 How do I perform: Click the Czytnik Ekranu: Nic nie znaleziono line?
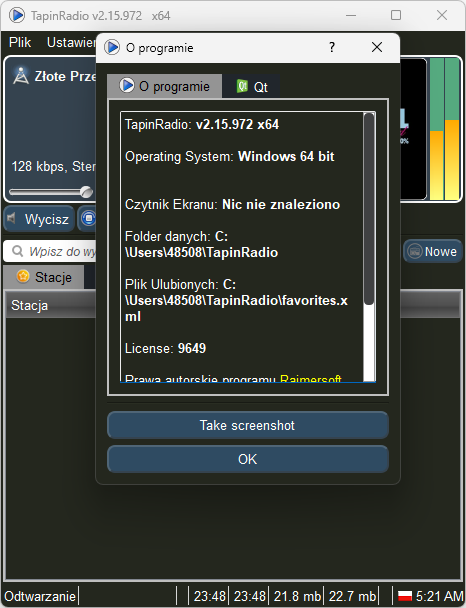click(232, 204)
